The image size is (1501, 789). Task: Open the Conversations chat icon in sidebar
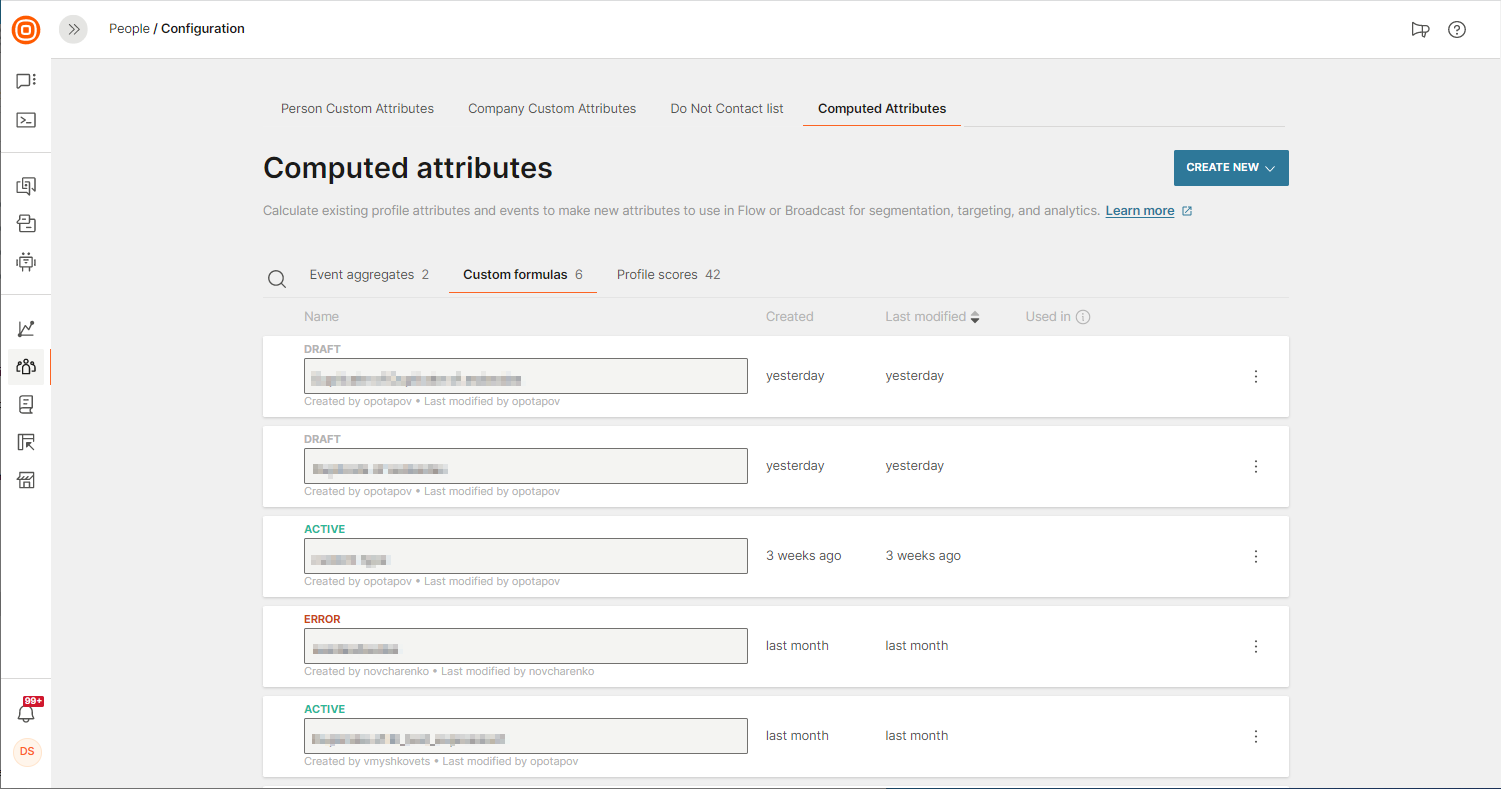(x=26, y=81)
